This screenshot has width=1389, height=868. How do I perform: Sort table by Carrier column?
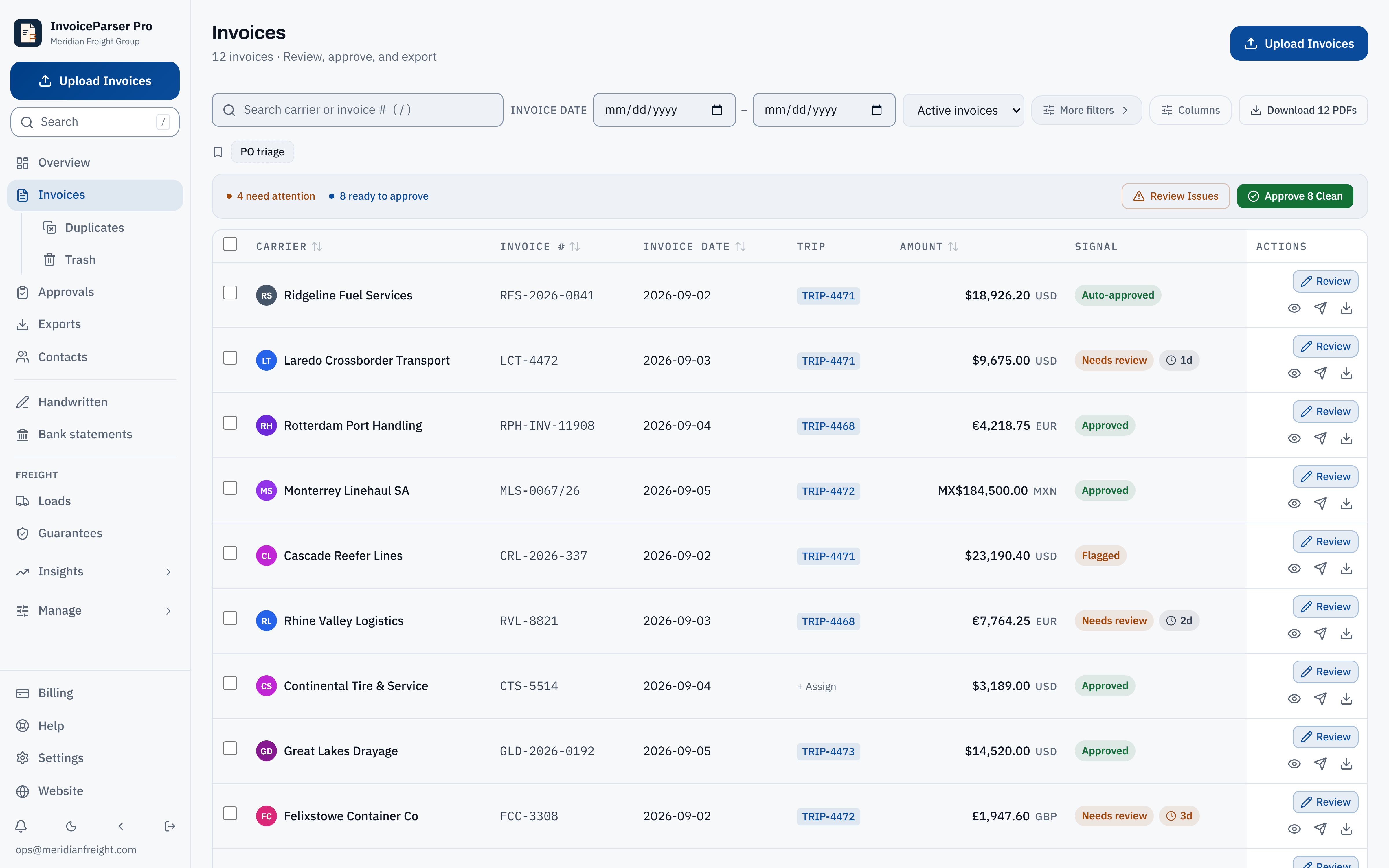click(289, 246)
